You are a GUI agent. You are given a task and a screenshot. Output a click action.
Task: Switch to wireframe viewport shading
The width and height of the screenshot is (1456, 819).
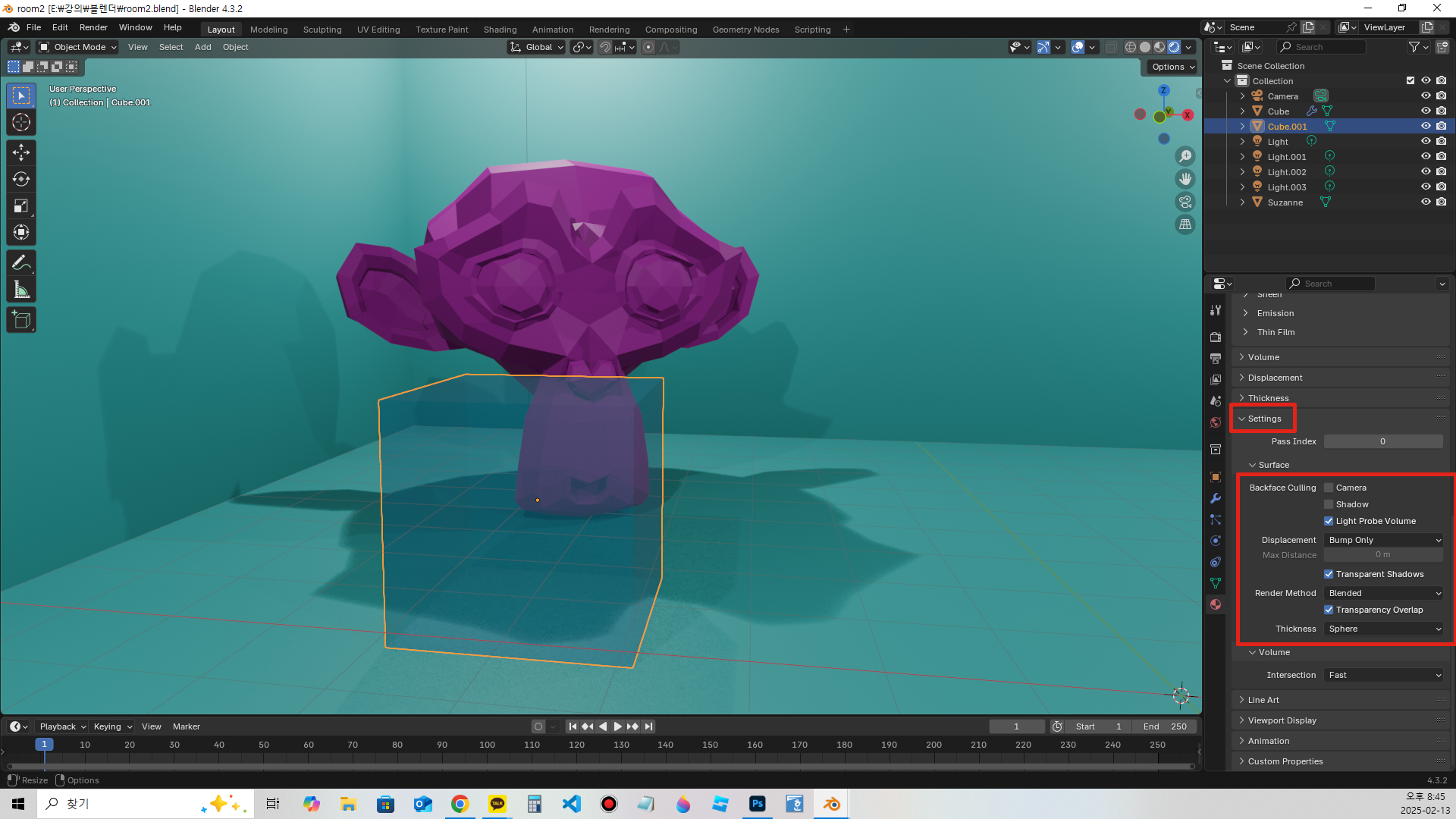pyautogui.click(x=1131, y=47)
